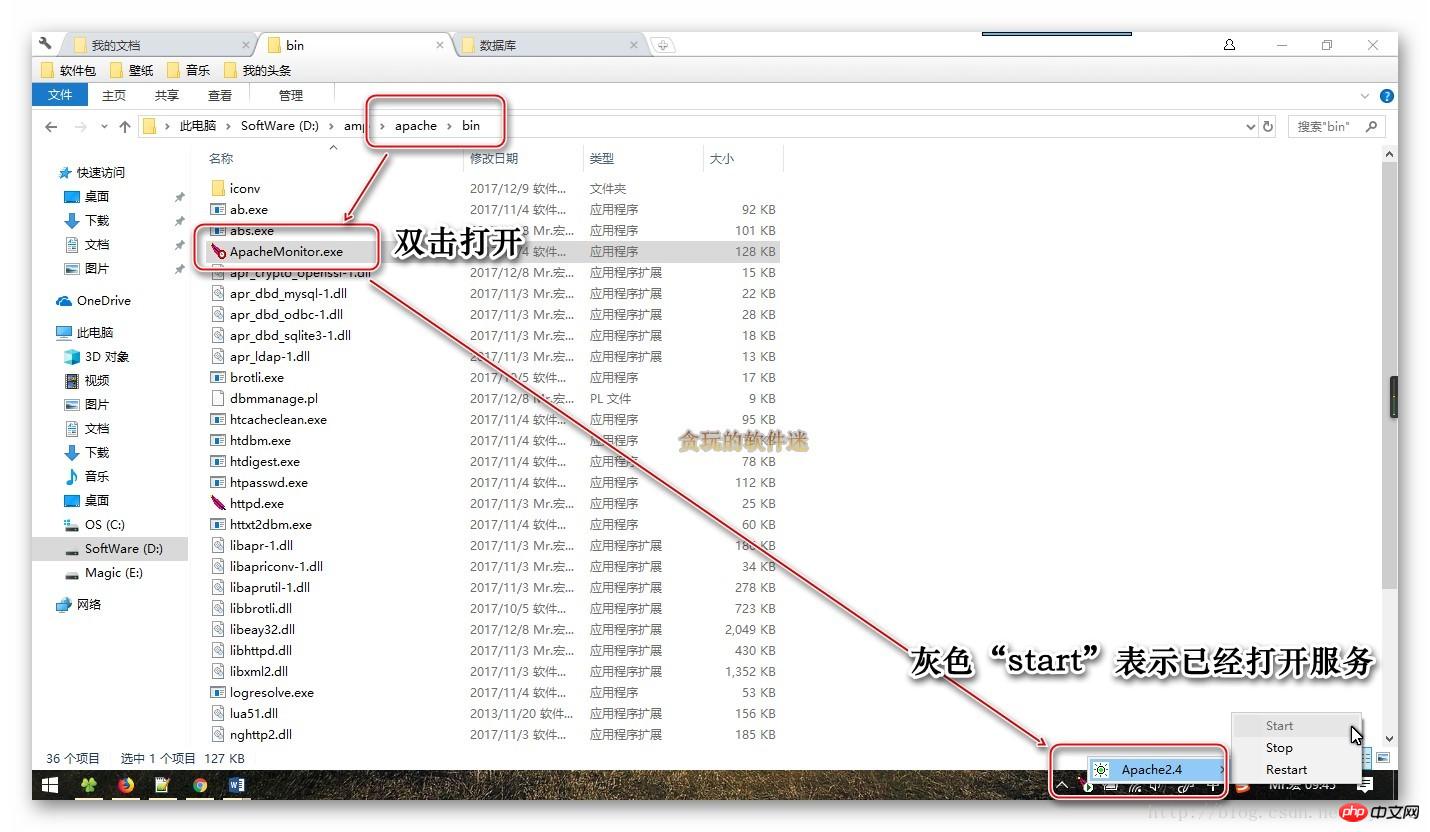Refresh the current folder view

tap(1269, 126)
